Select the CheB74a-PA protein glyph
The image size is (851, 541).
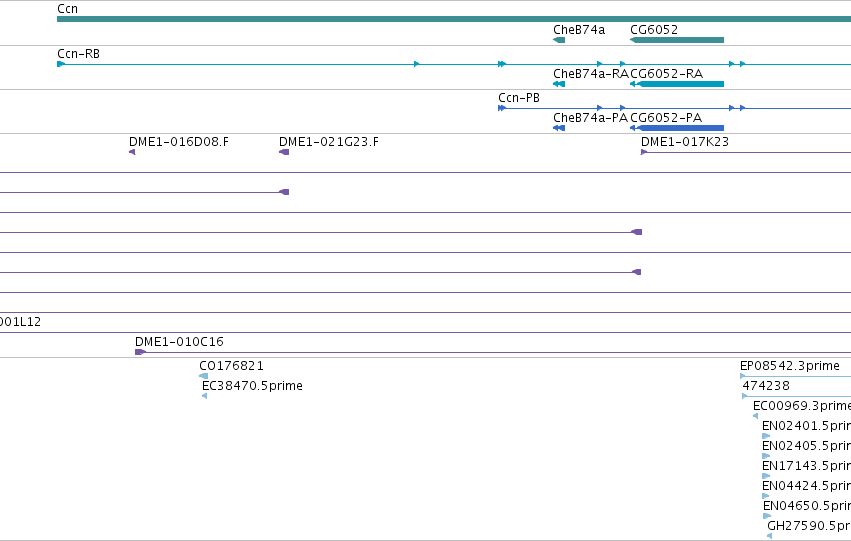coord(559,128)
